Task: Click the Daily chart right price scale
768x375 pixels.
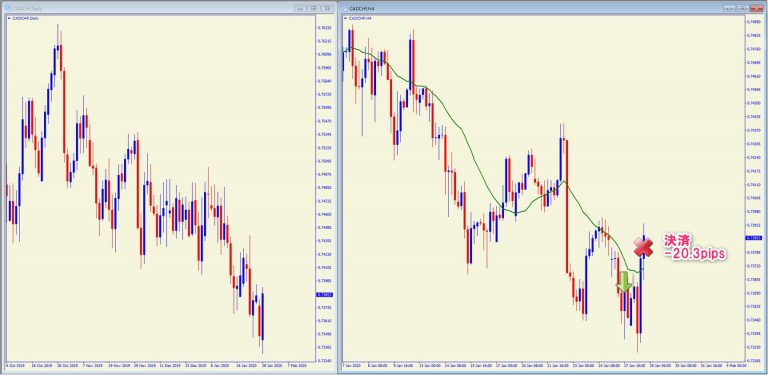Action: click(x=325, y=190)
